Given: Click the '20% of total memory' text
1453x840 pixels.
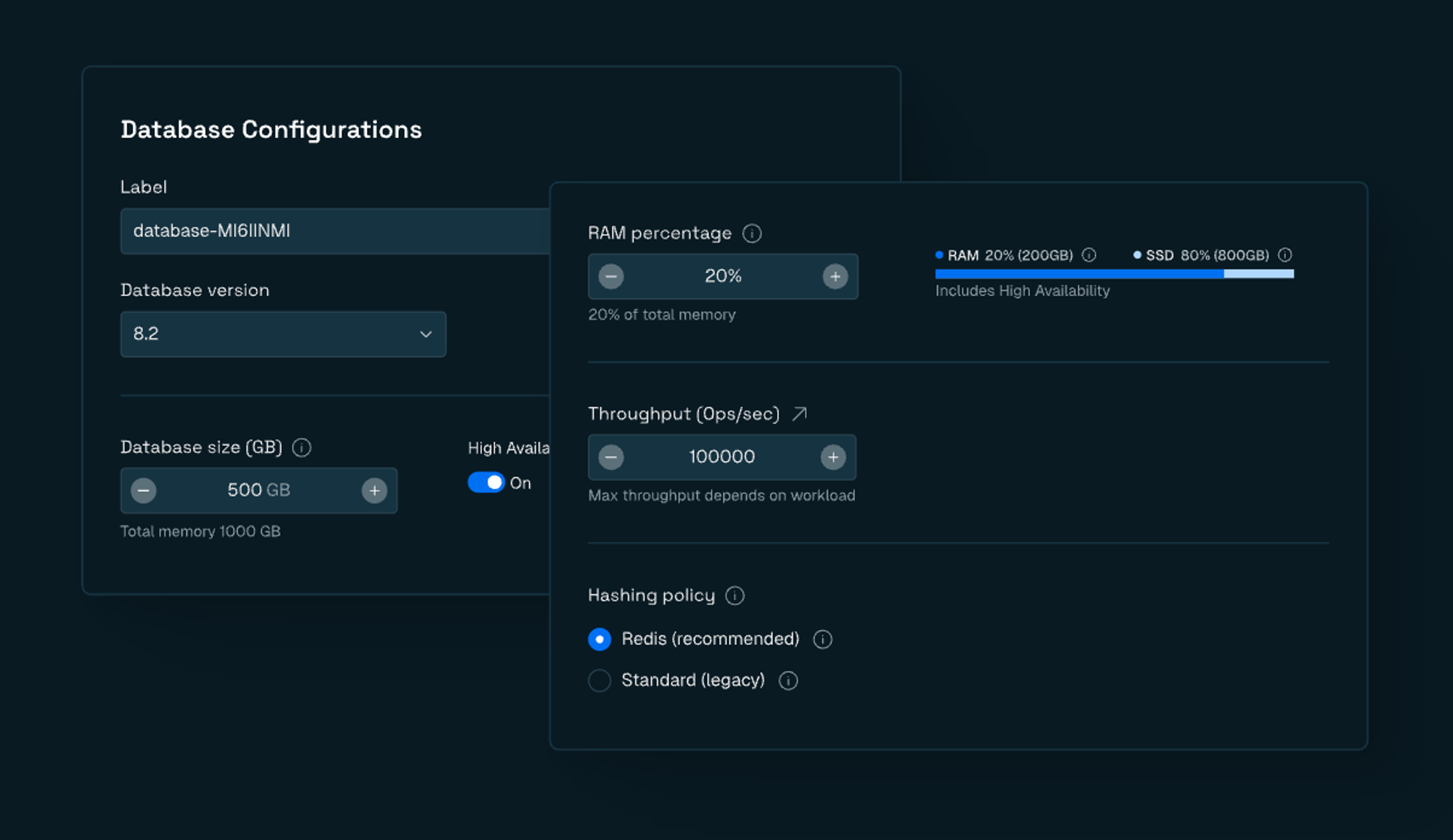Looking at the screenshot, I should pyautogui.click(x=662, y=315).
